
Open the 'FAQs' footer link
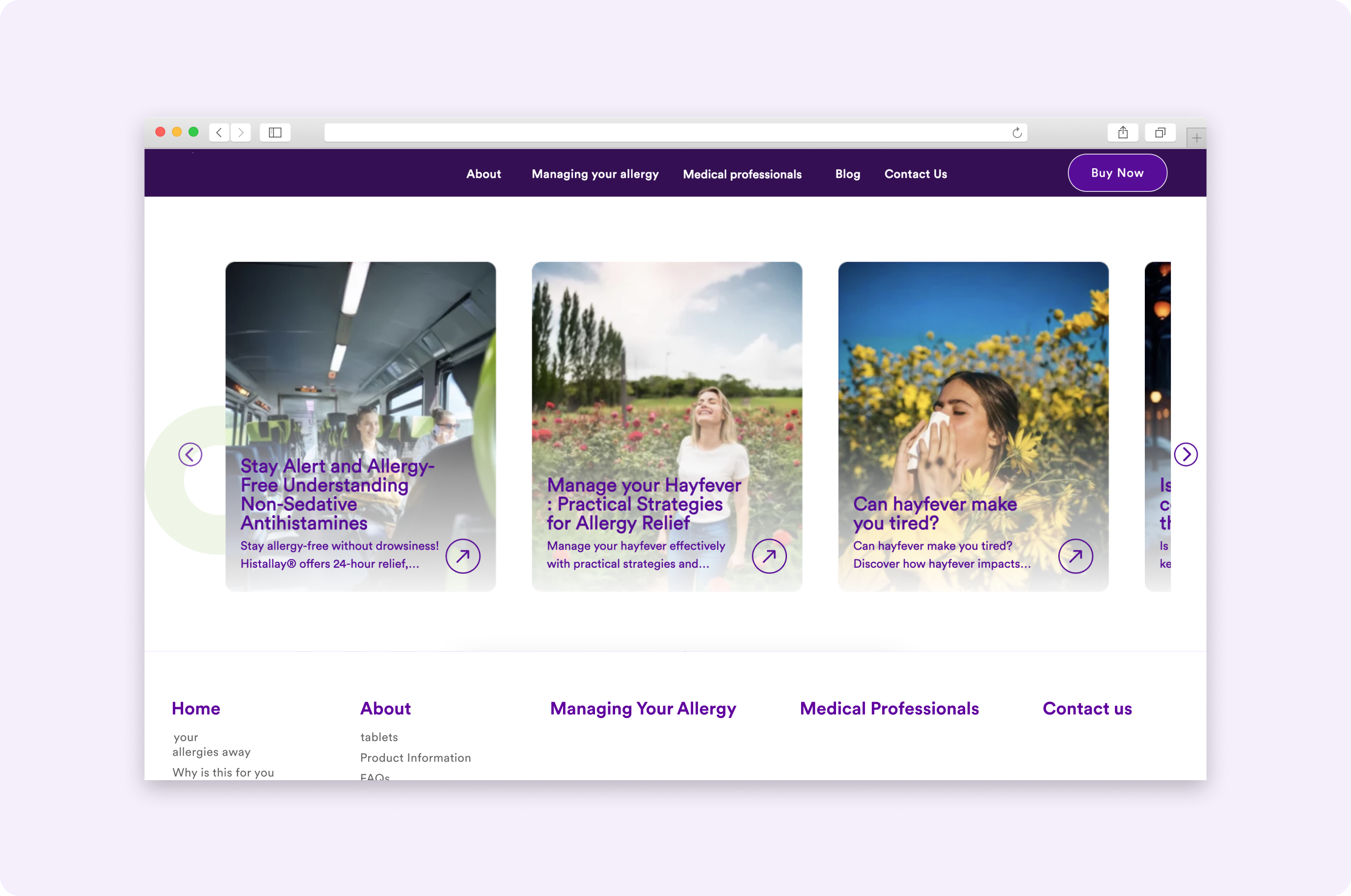(375, 776)
